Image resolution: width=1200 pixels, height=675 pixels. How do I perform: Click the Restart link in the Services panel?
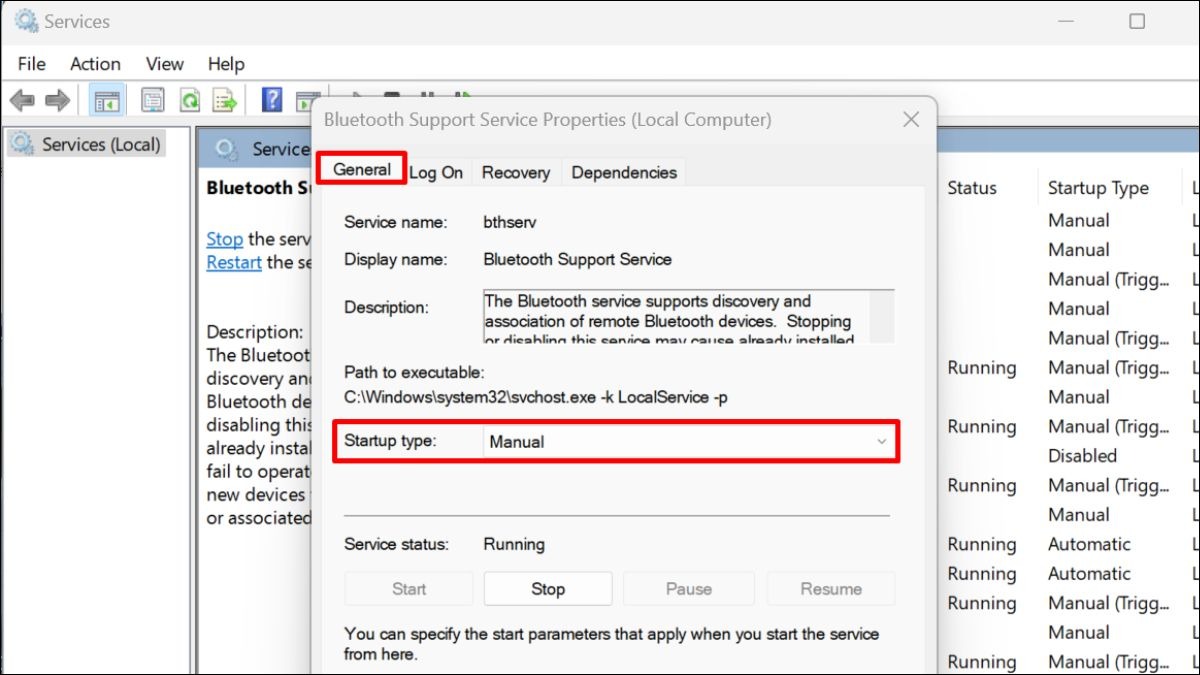click(234, 263)
